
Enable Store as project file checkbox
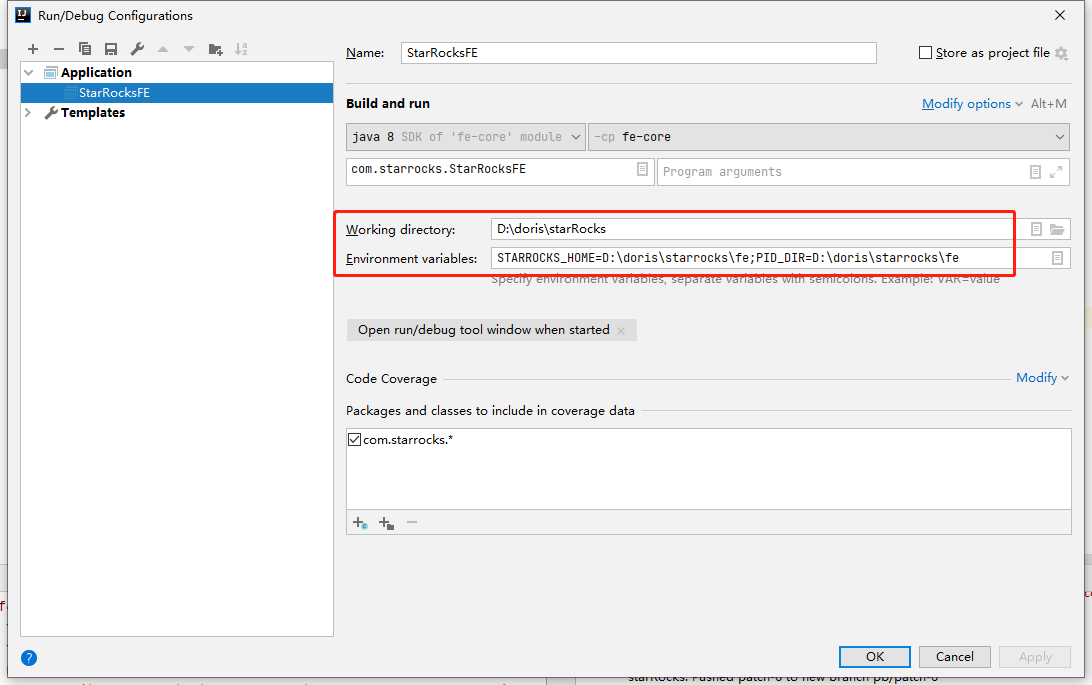[926, 53]
